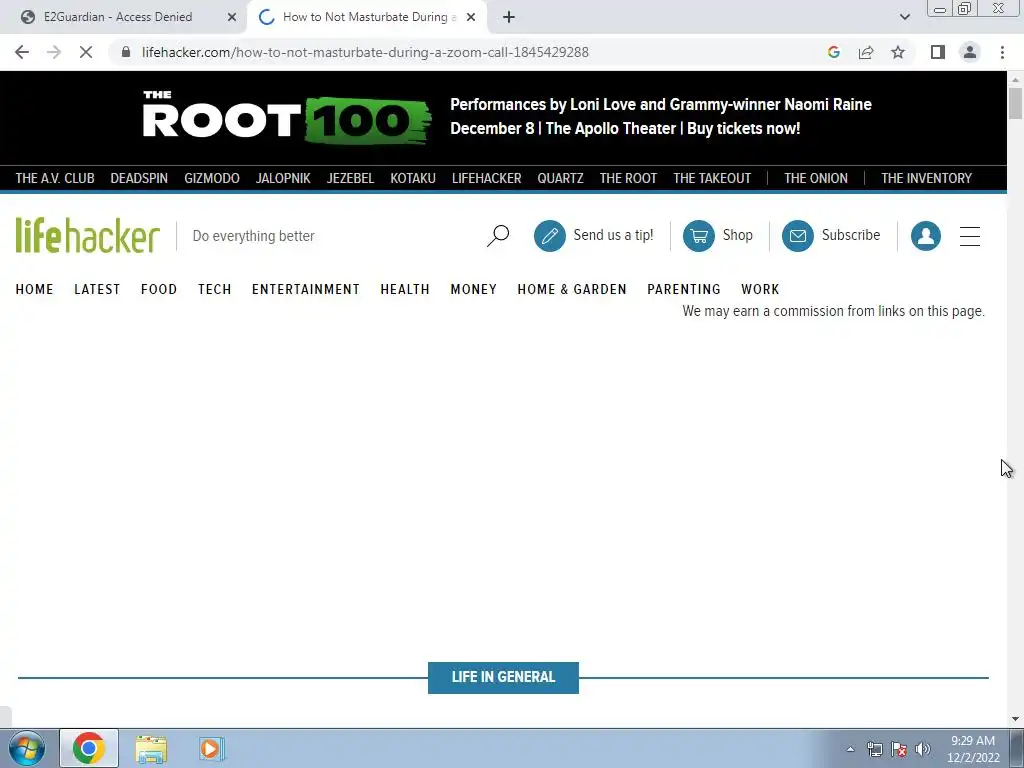Open the Gizmodo network link
This screenshot has height=768, width=1024.
[212, 178]
